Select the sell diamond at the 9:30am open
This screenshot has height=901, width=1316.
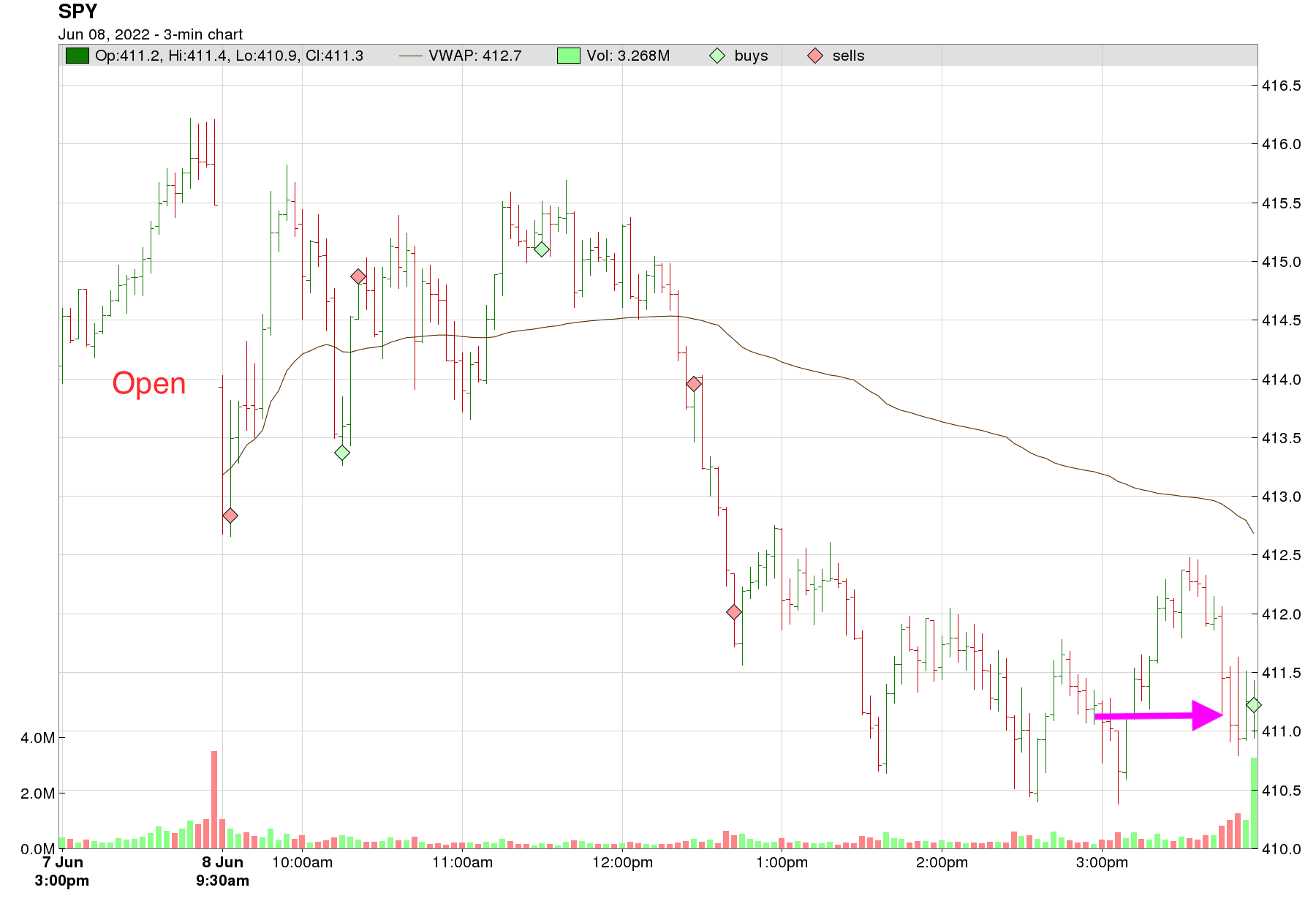230,516
